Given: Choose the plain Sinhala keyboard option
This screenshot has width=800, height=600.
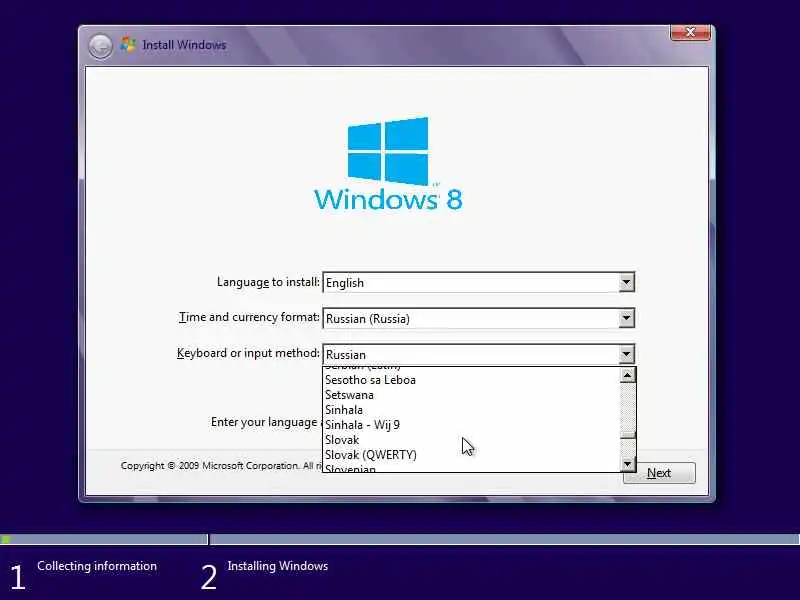Looking at the screenshot, I should pyautogui.click(x=471, y=410).
